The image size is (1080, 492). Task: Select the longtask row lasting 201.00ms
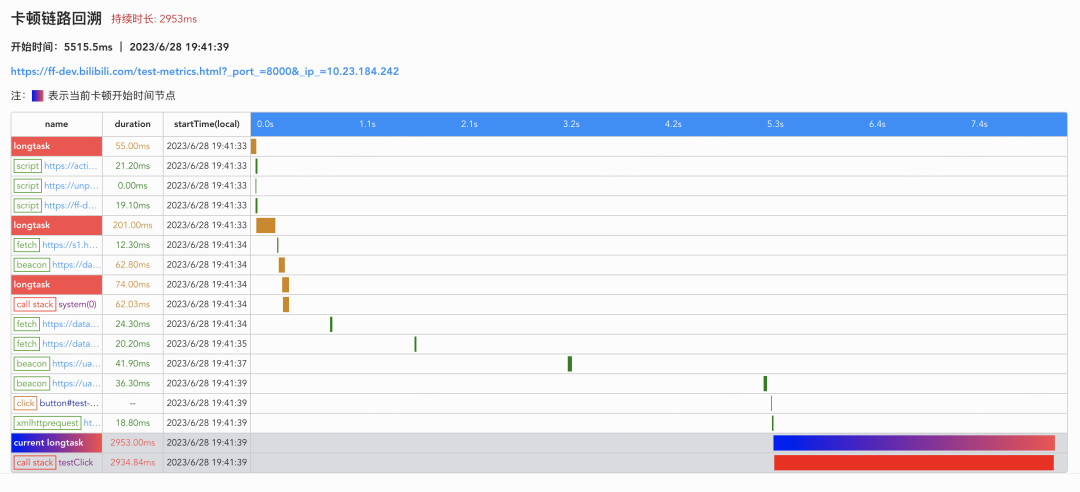(x=539, y=225)
